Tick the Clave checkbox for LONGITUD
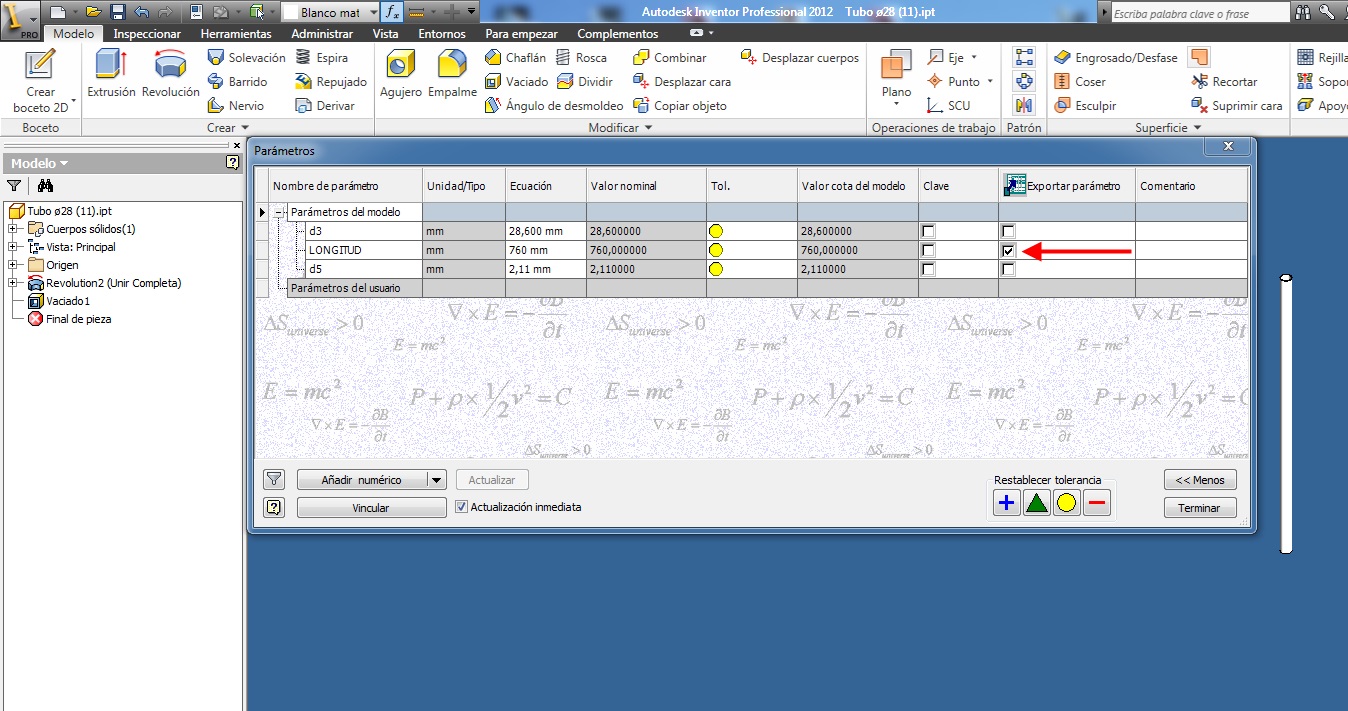This screenshot has width=1348, height=711. 929,250
